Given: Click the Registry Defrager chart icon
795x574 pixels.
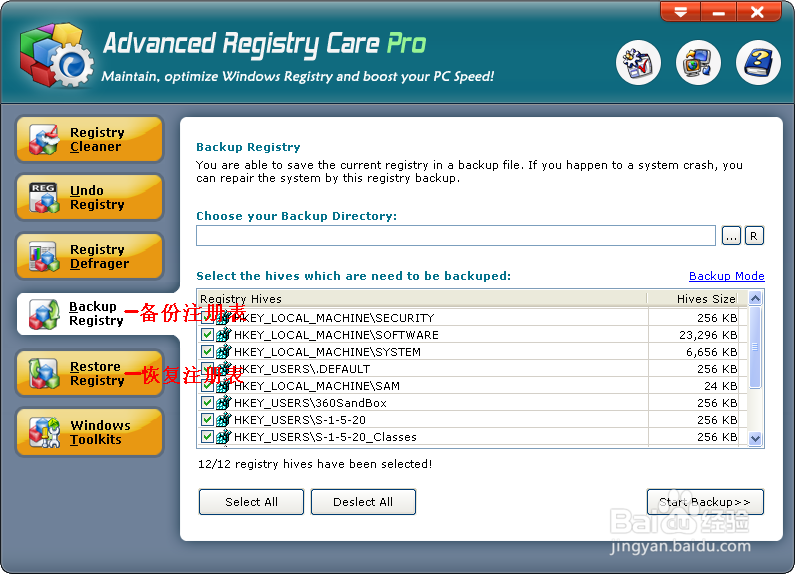Looking at the screenshot, I should [44, 257].
